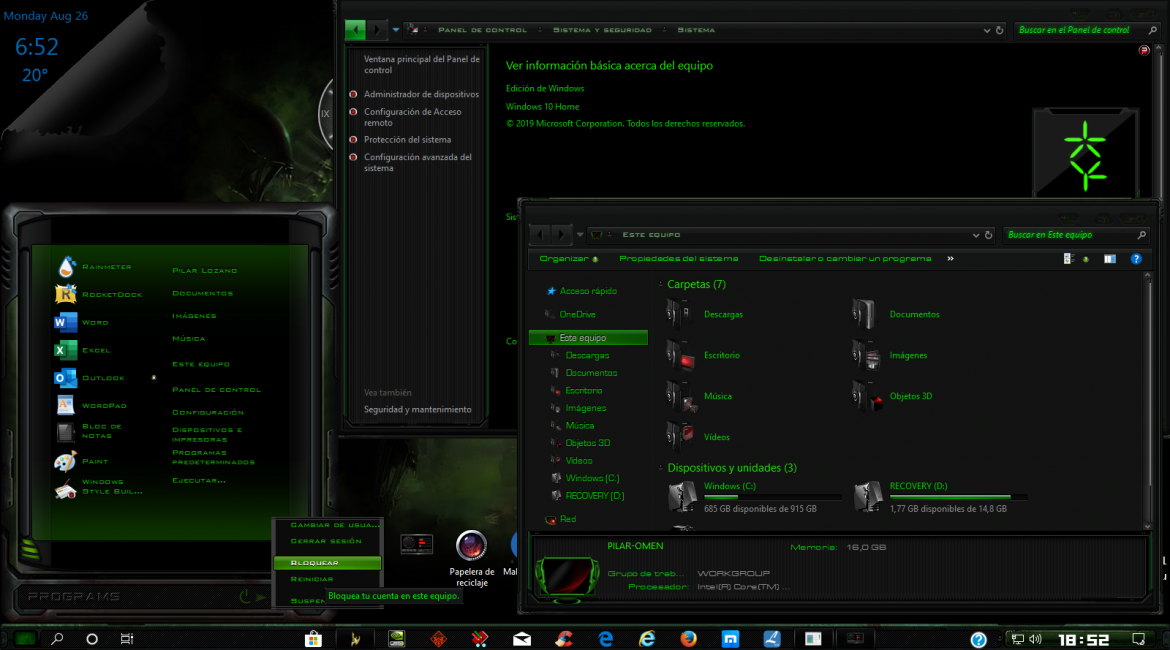This screenshot has height=650, width=1170.
Task: Open the NVIDIA taskbar icon
Action: click(396, 639)
